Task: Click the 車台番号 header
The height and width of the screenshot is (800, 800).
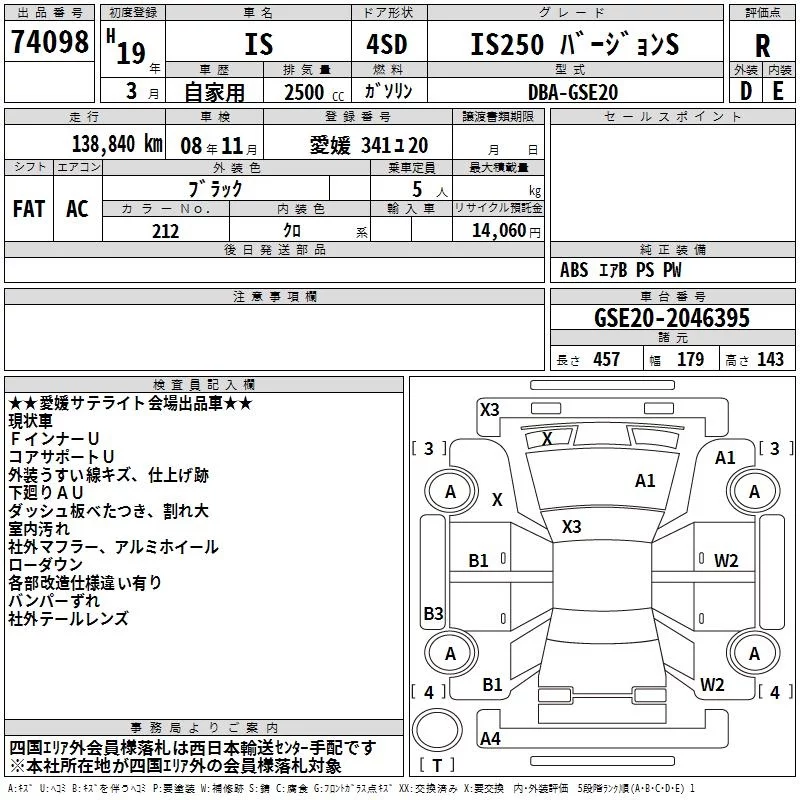Action: [x=673, y=296]
